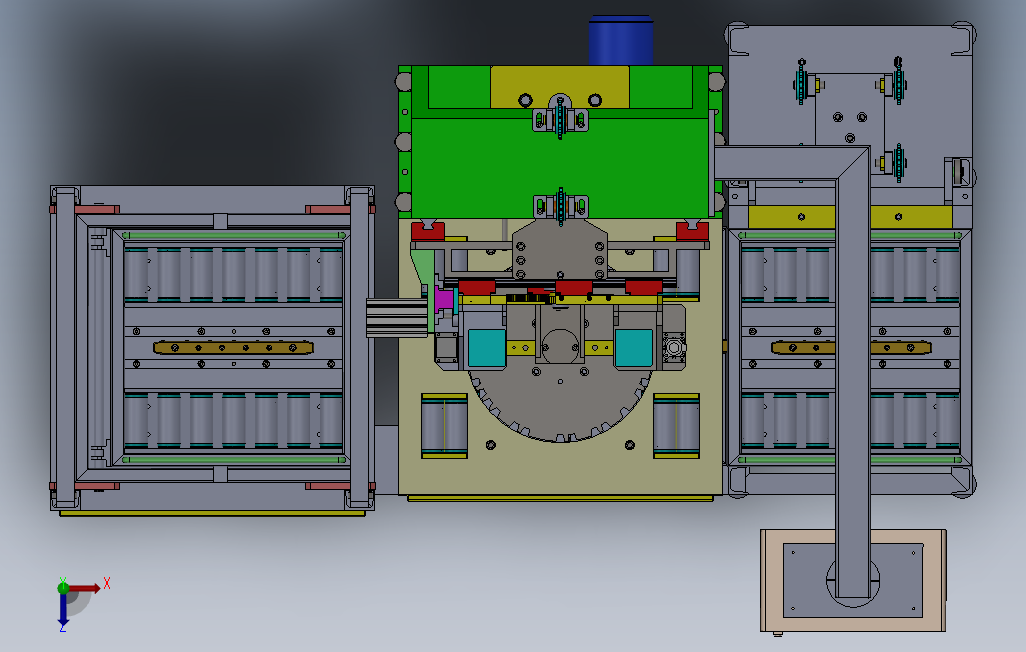Select the magenta coupling part

pyautogui.click(x=444, y=299)
